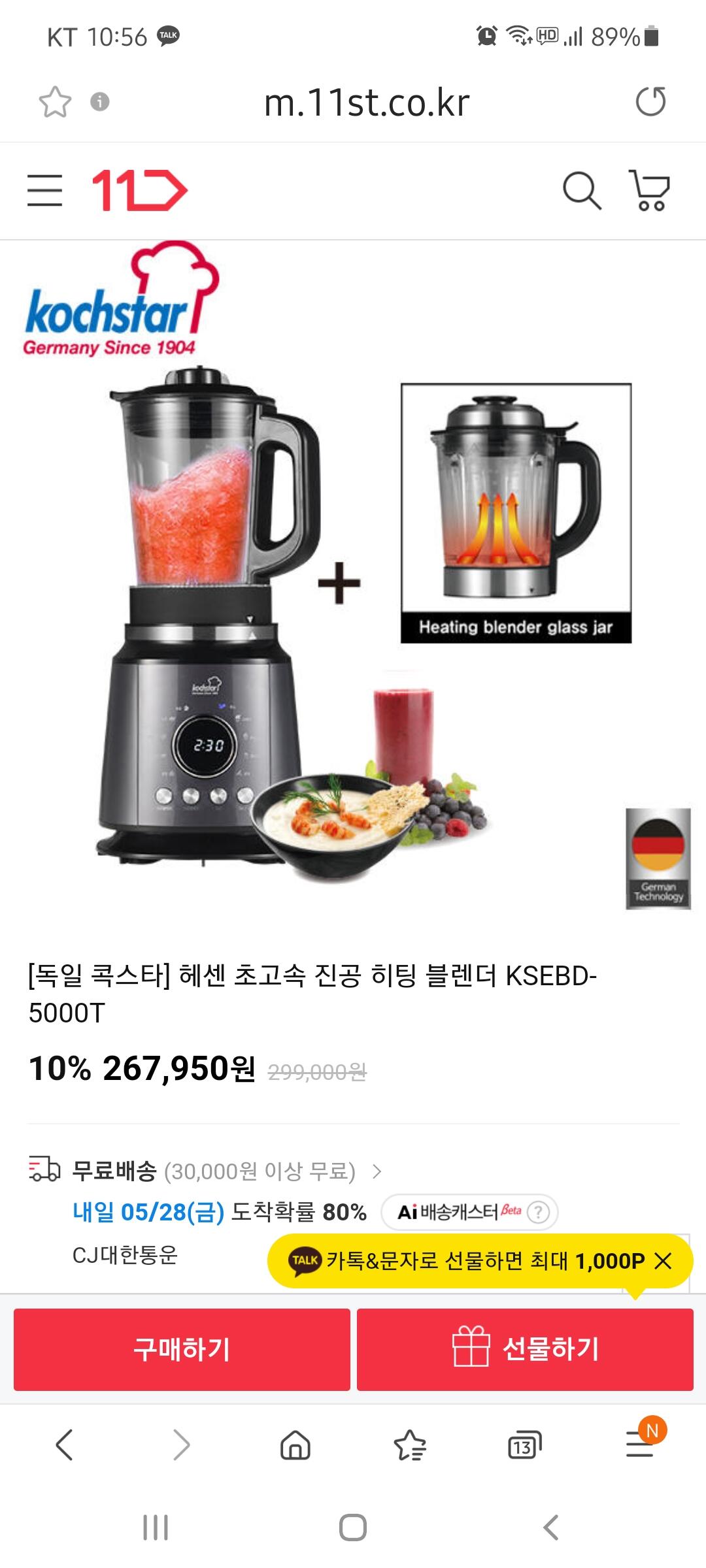Image resolution: width=706 pixels, height=1568 pixels.
Task: Tap the m.11st.co.kr address bar
Action: (367, 103)
